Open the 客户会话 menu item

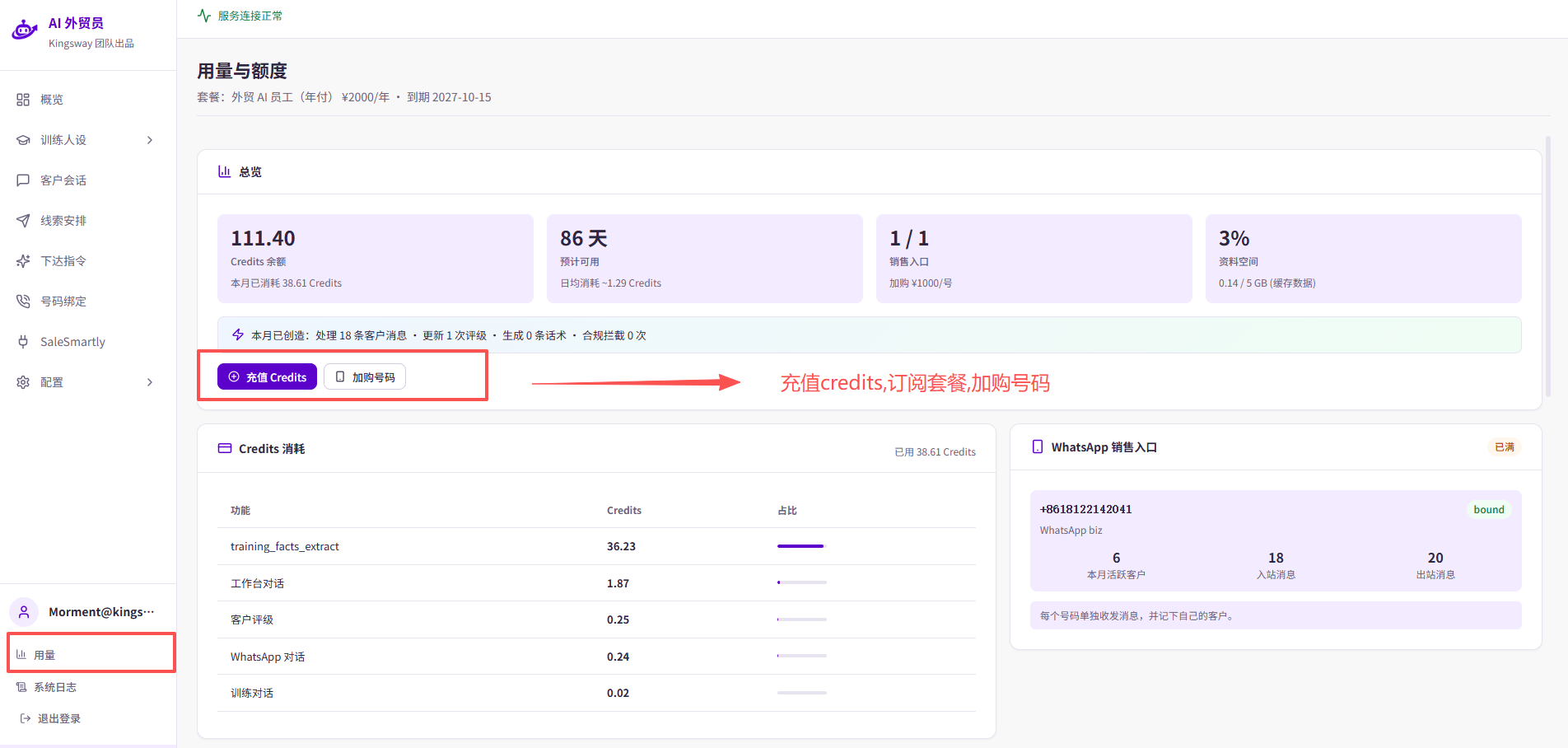point(87,180)
